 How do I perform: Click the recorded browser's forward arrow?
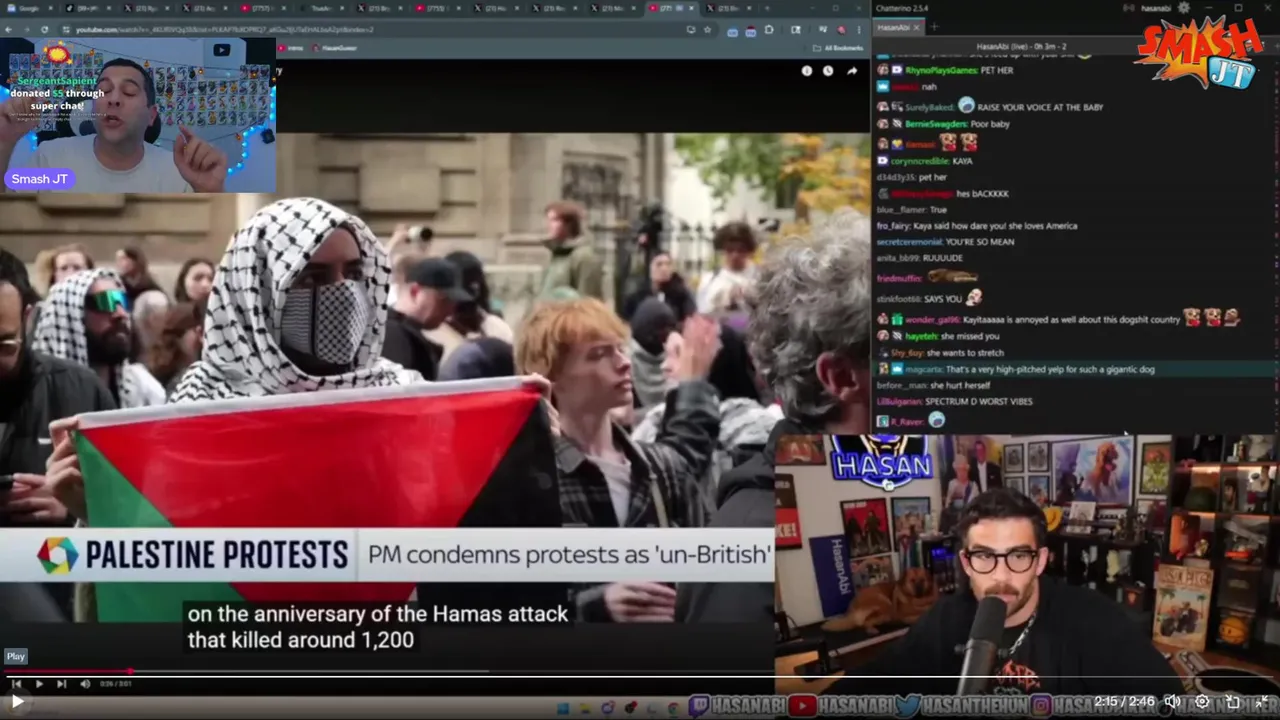click(26, 29)
